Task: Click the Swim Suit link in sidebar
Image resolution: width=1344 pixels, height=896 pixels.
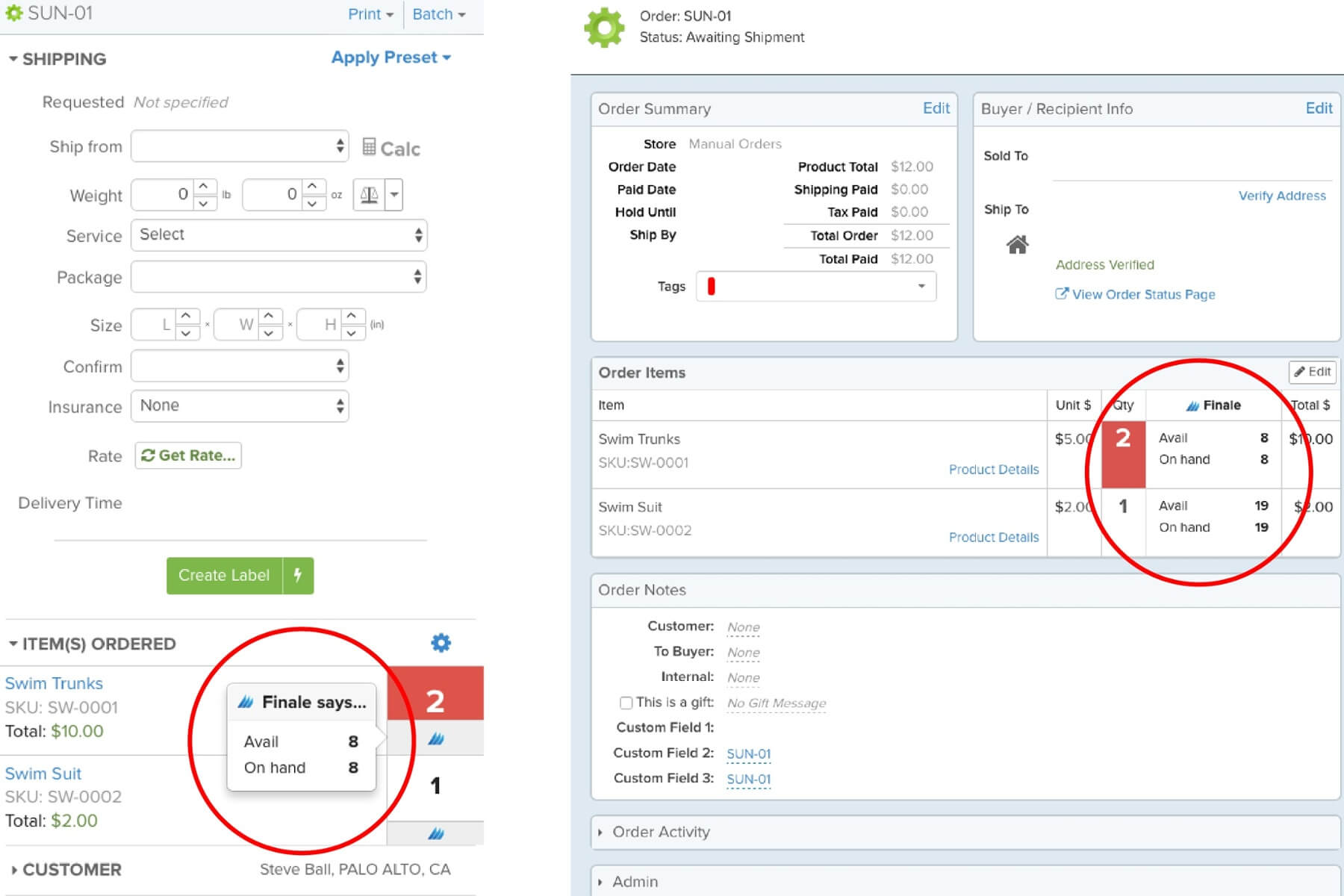Action: click(x=43, y=774)
